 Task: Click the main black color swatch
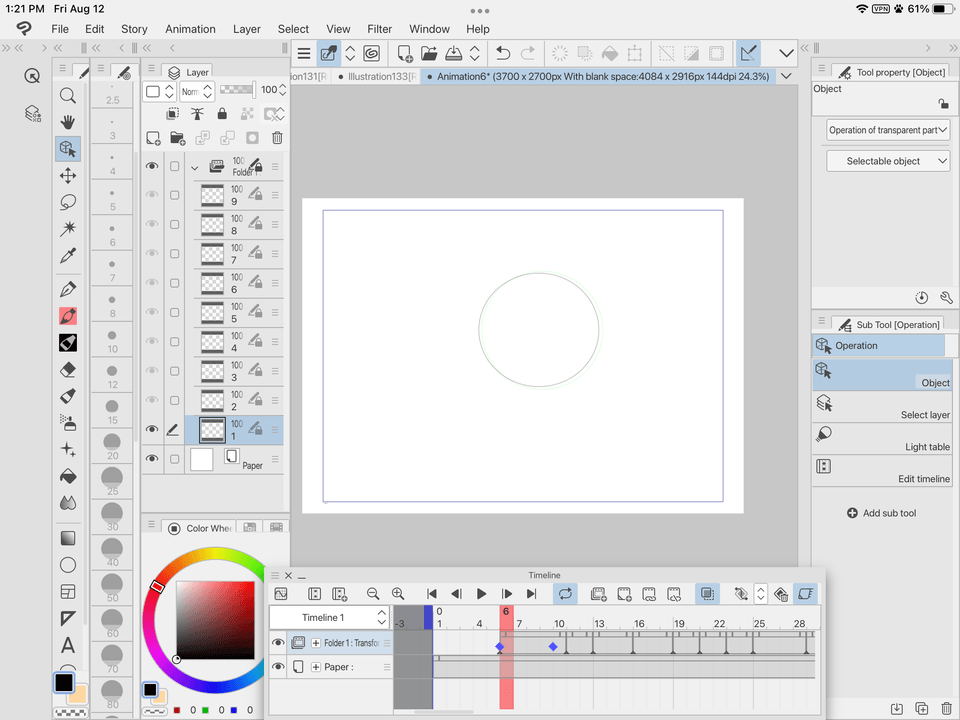tap(64, 682)
